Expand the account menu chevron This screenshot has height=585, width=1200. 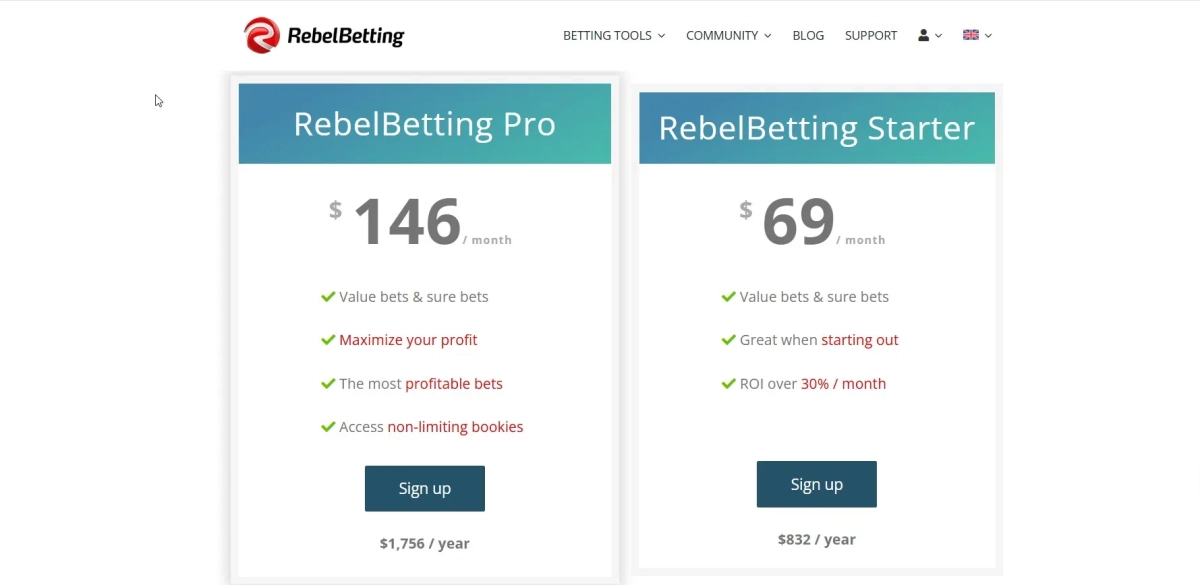938,35
